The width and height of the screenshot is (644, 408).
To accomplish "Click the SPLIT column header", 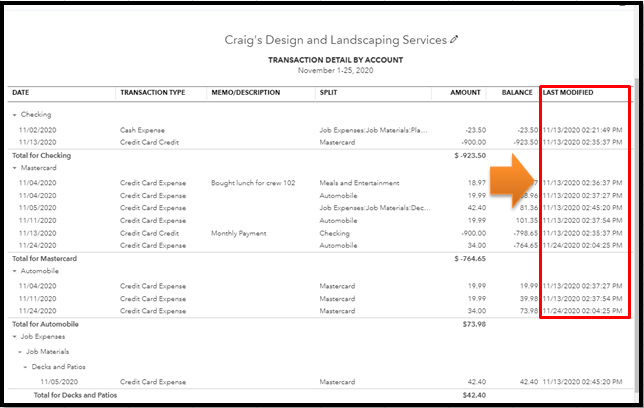I will click(x=328, y=92).
